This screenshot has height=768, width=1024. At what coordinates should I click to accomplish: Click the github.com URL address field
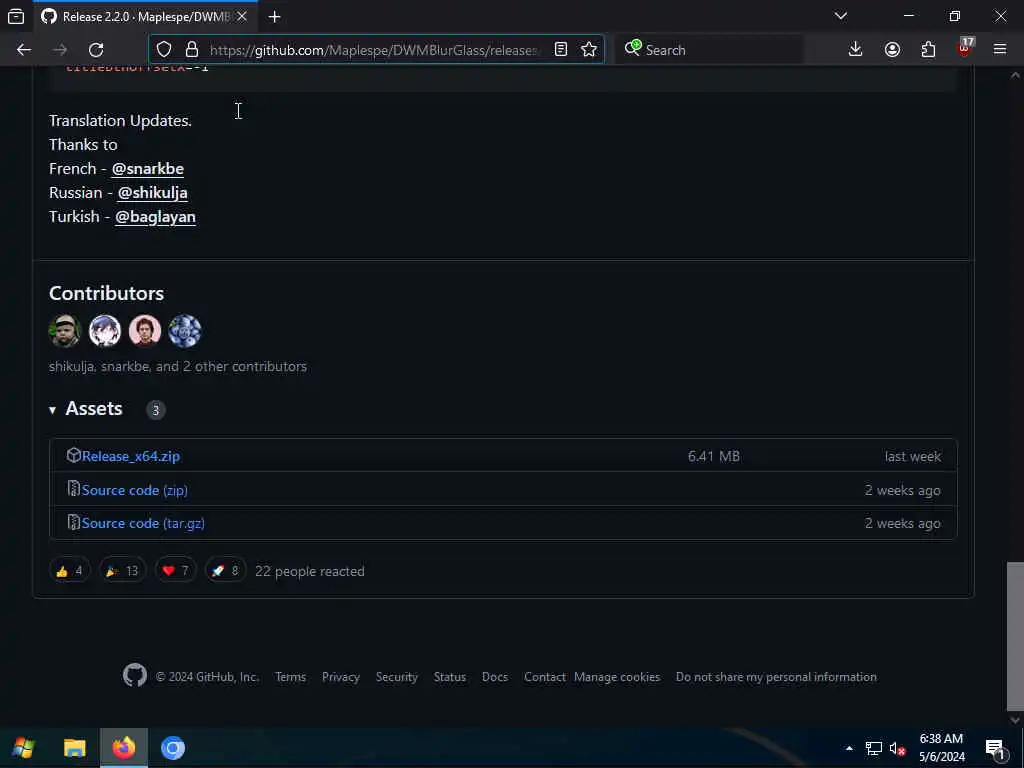(374, 50)
